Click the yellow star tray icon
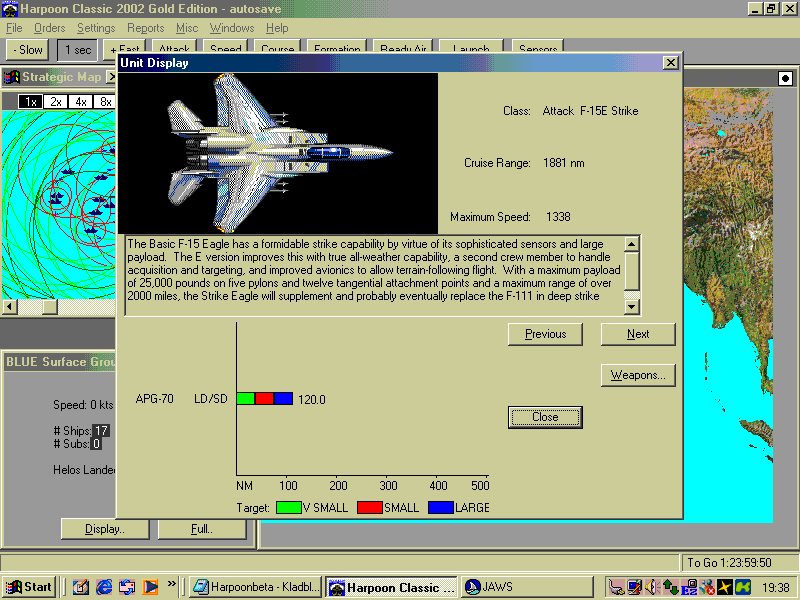 coord(725,587)
